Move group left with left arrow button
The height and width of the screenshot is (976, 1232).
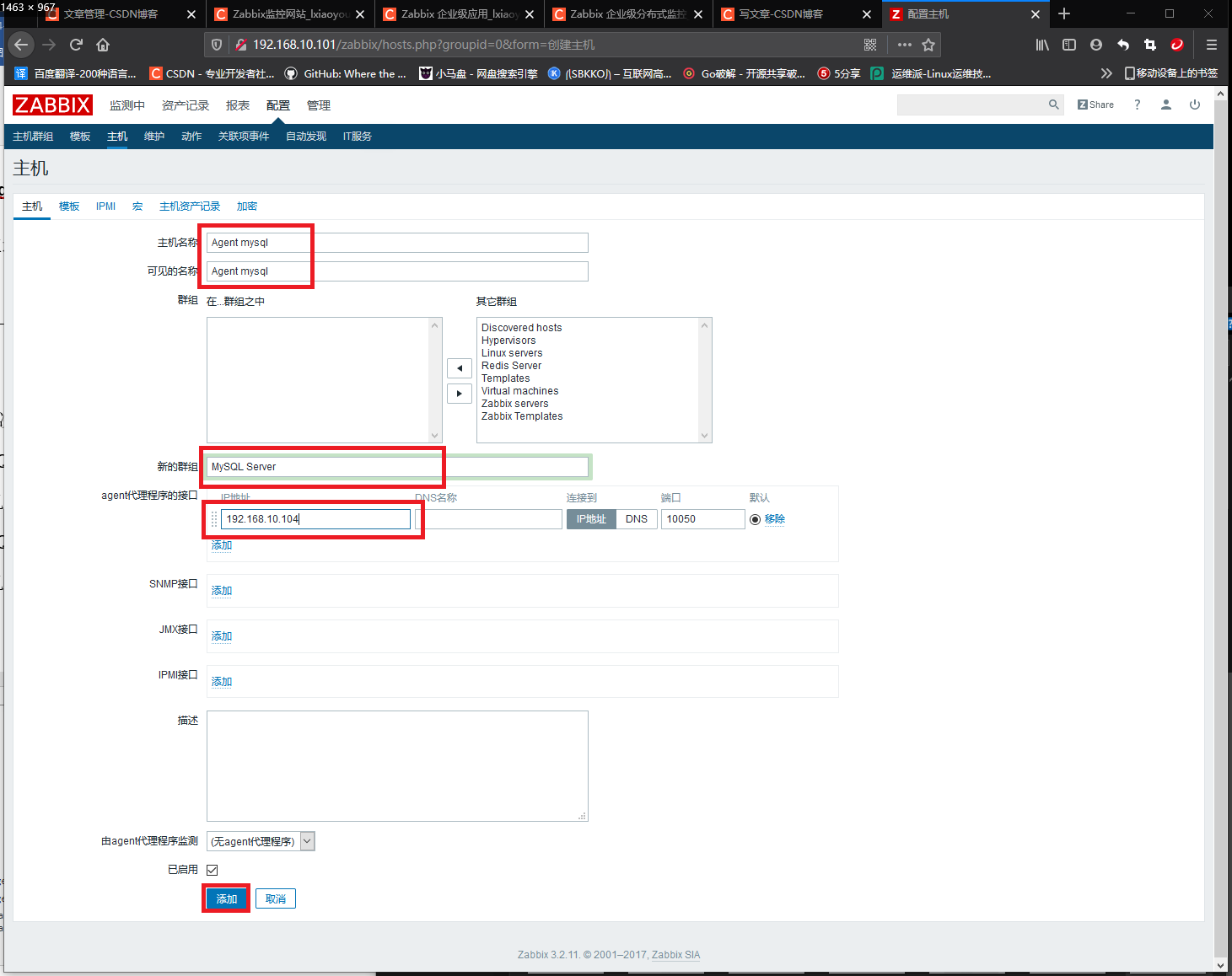pos(460,368)
